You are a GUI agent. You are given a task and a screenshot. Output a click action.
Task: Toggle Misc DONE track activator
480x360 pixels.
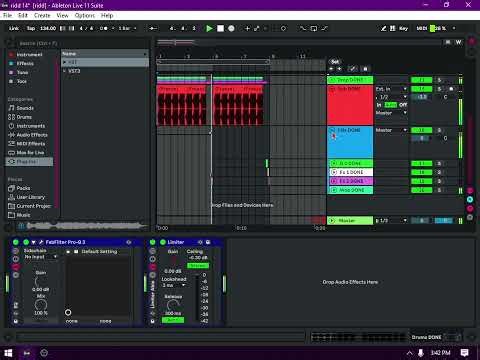tap(421, 190)
